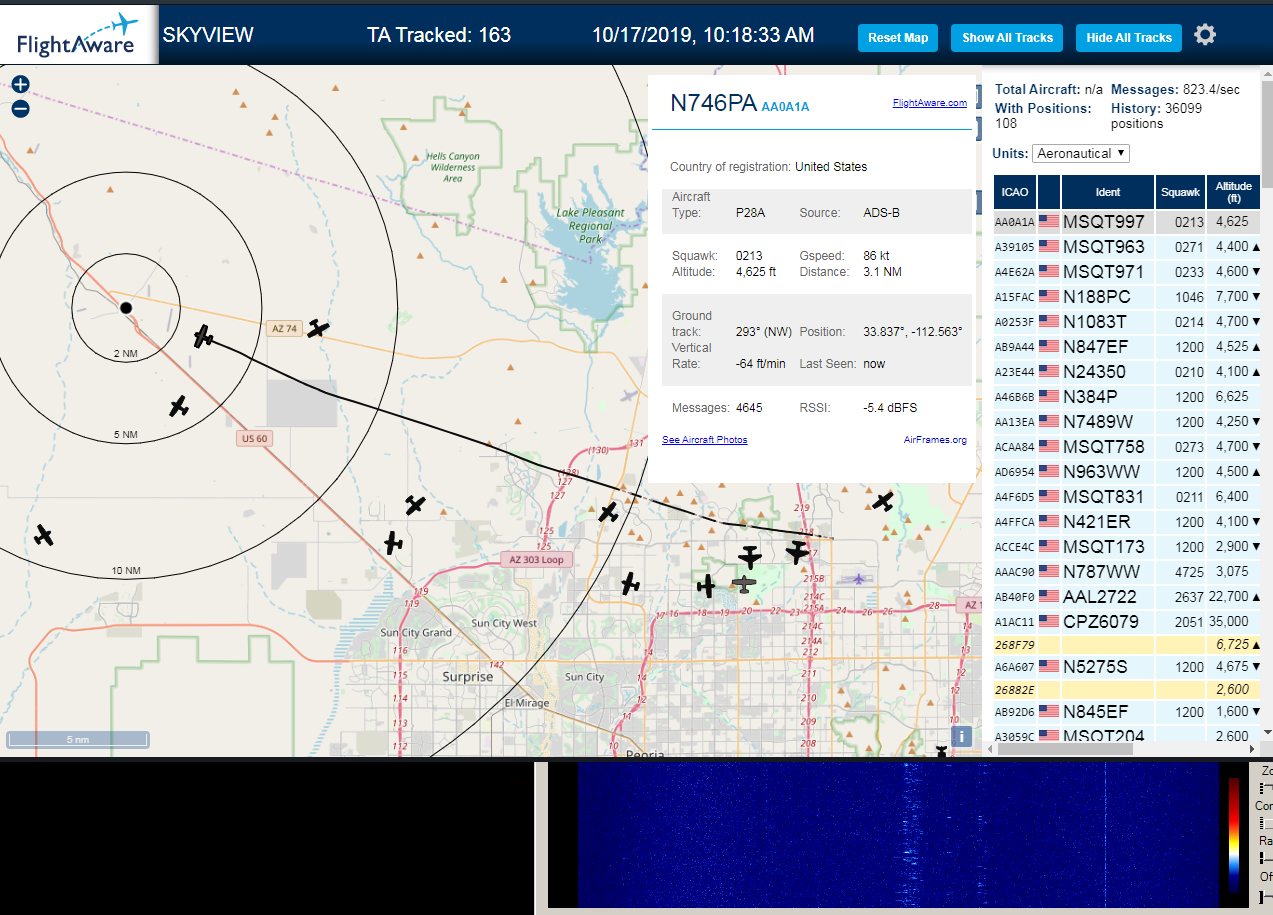Select the faint purple aircraft icon
The height and width of the screenshot is (915, 1273).
tap(857, 578)
